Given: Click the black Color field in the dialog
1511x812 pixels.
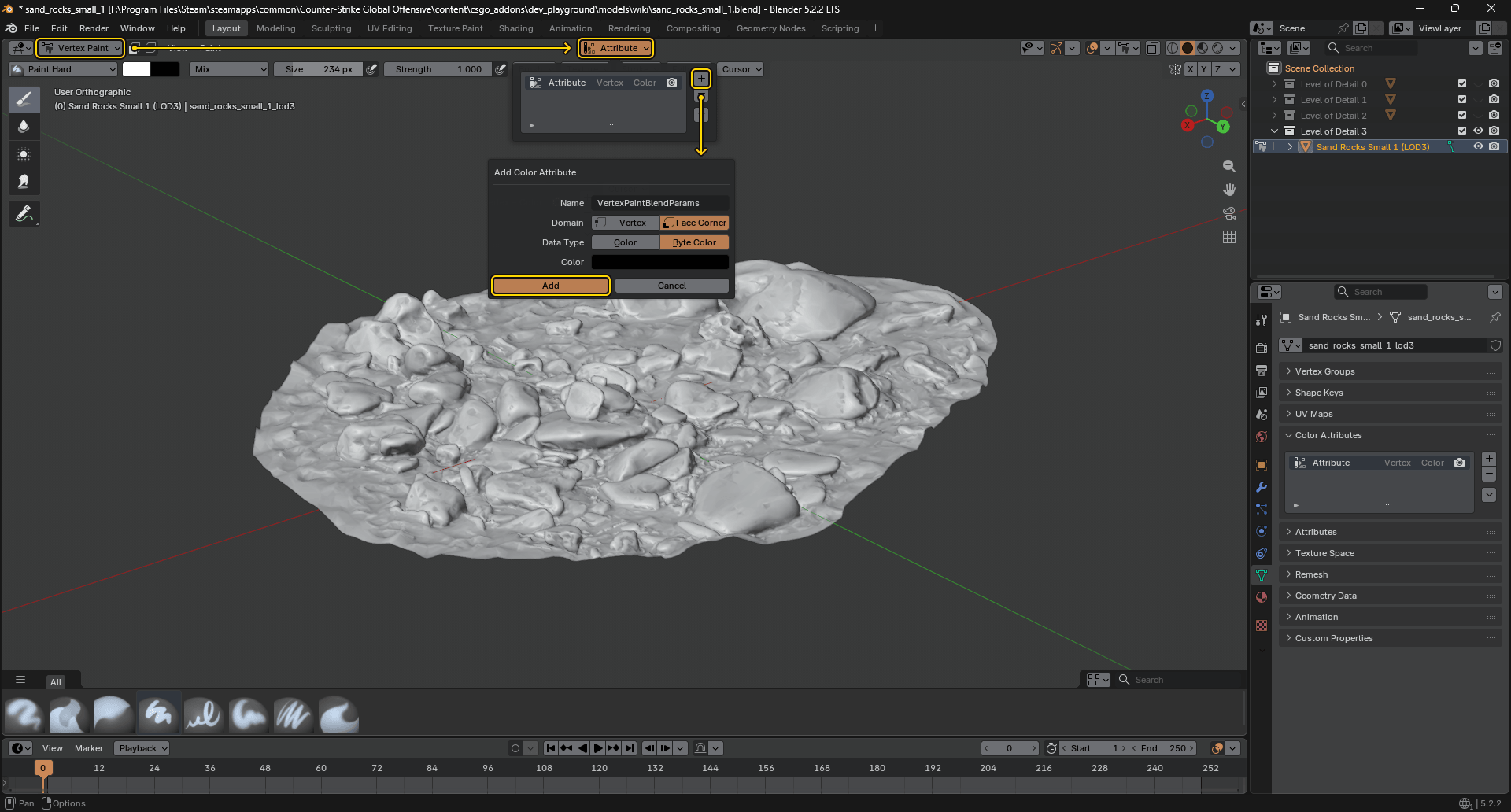Looking at the screenshot, I should [x=660, y=262].
